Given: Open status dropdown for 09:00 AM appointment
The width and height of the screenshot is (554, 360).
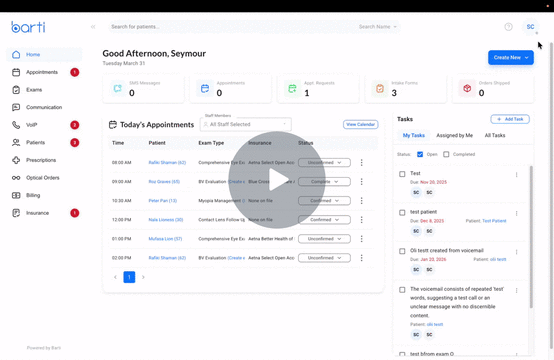Looking at the screenshot, I should click(324, 182).
